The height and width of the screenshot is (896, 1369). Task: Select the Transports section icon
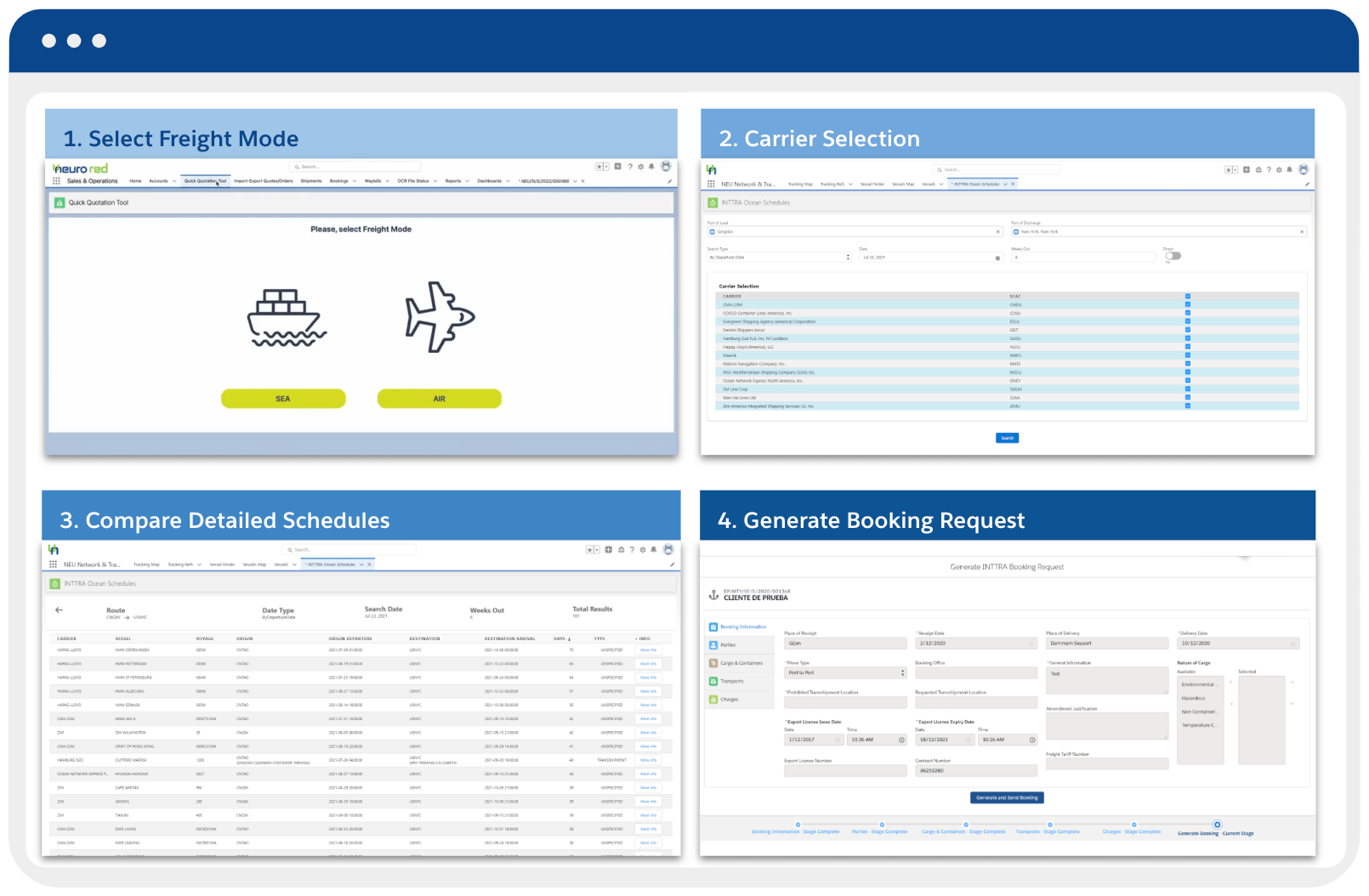coord(713,682)
